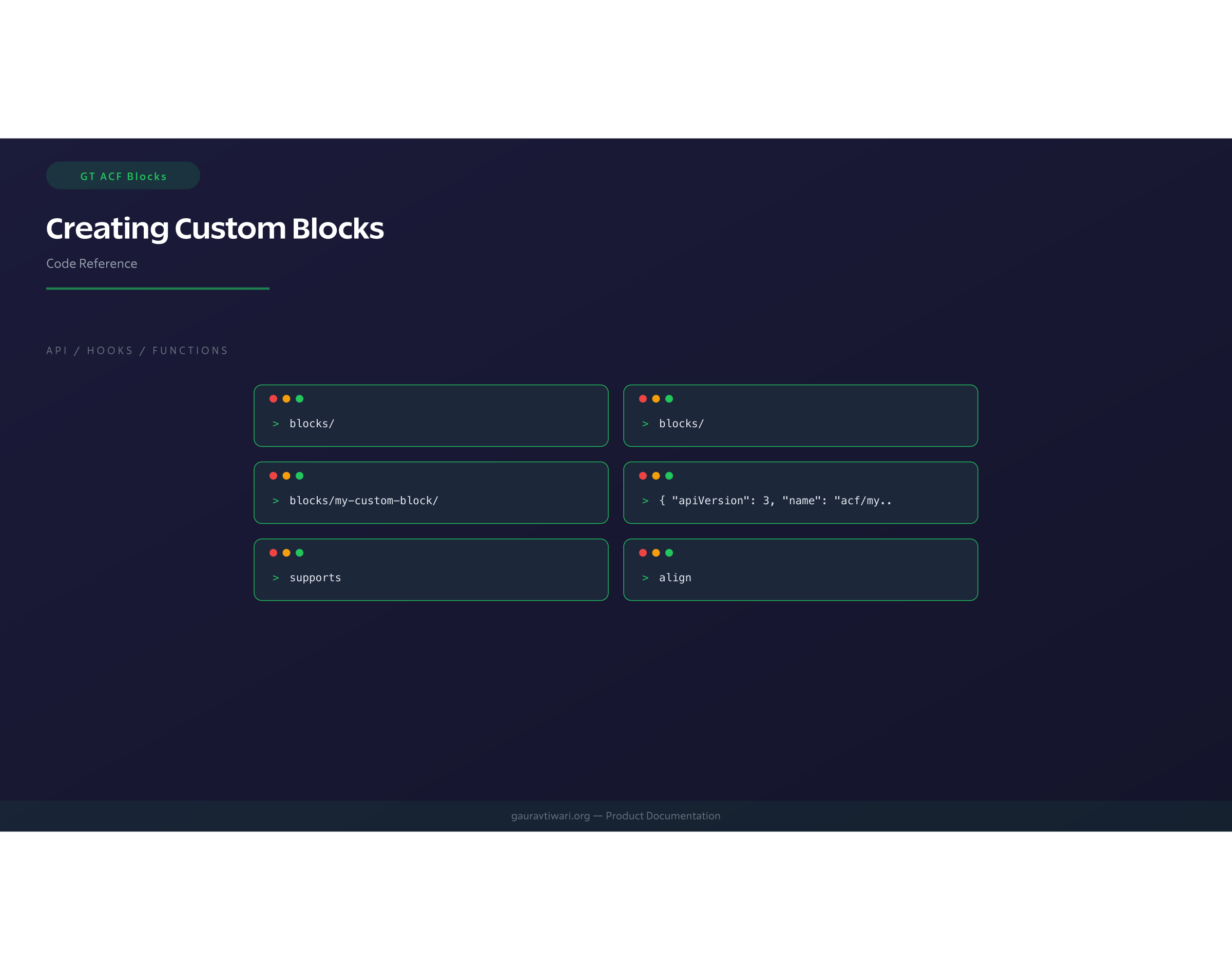Expand the prompt chevron beside supports
The height and width of the screenshot is (970, 1232).
[277, 578]
